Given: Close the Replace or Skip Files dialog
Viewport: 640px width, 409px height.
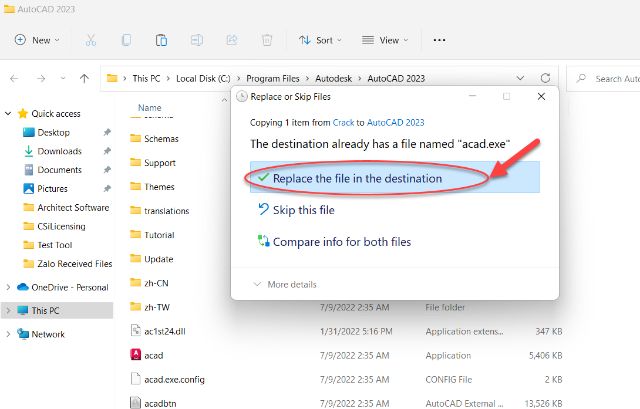Looking at the screenshot, I should point(541,96).
